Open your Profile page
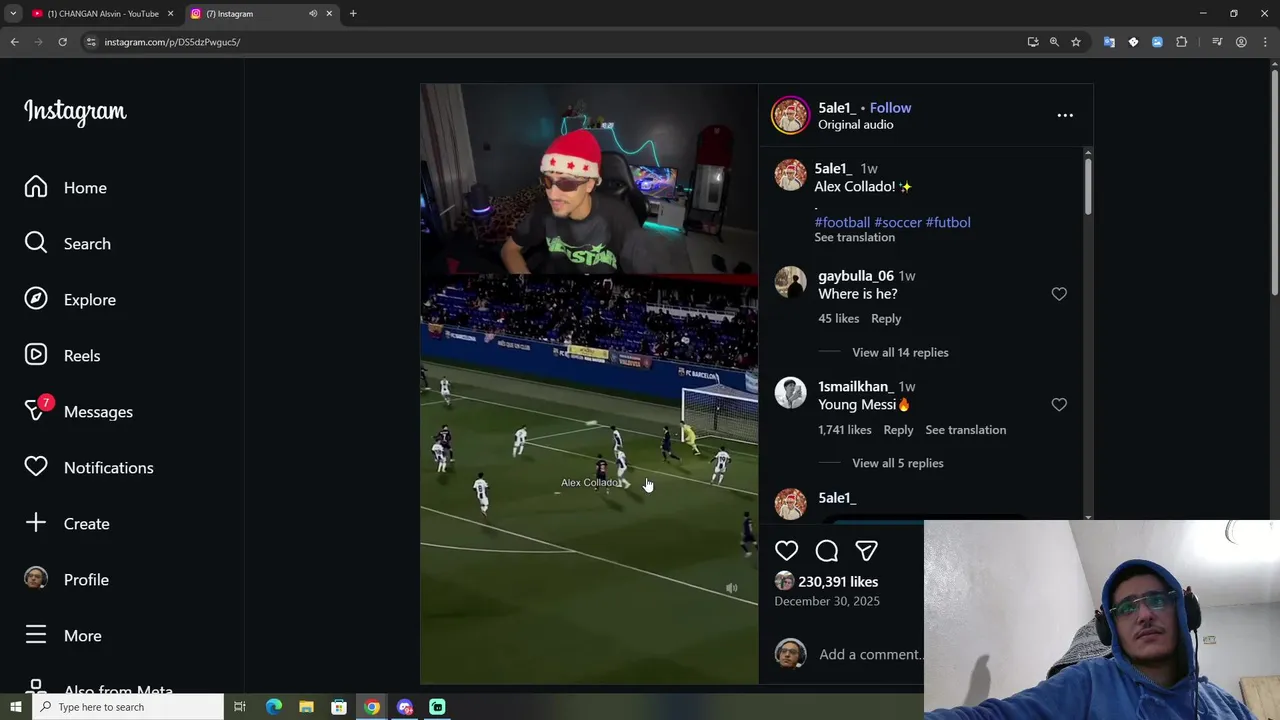 point(66,580)
